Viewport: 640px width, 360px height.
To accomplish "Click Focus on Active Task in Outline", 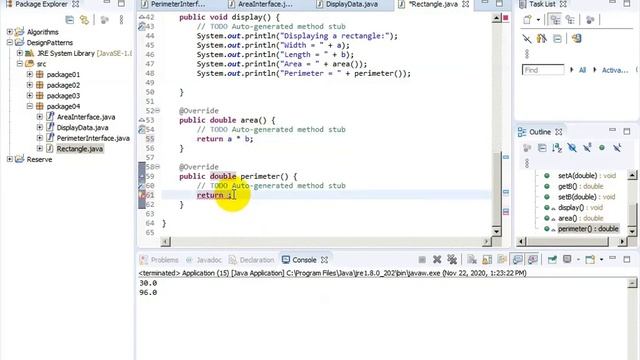I will [x=527, y=148].
